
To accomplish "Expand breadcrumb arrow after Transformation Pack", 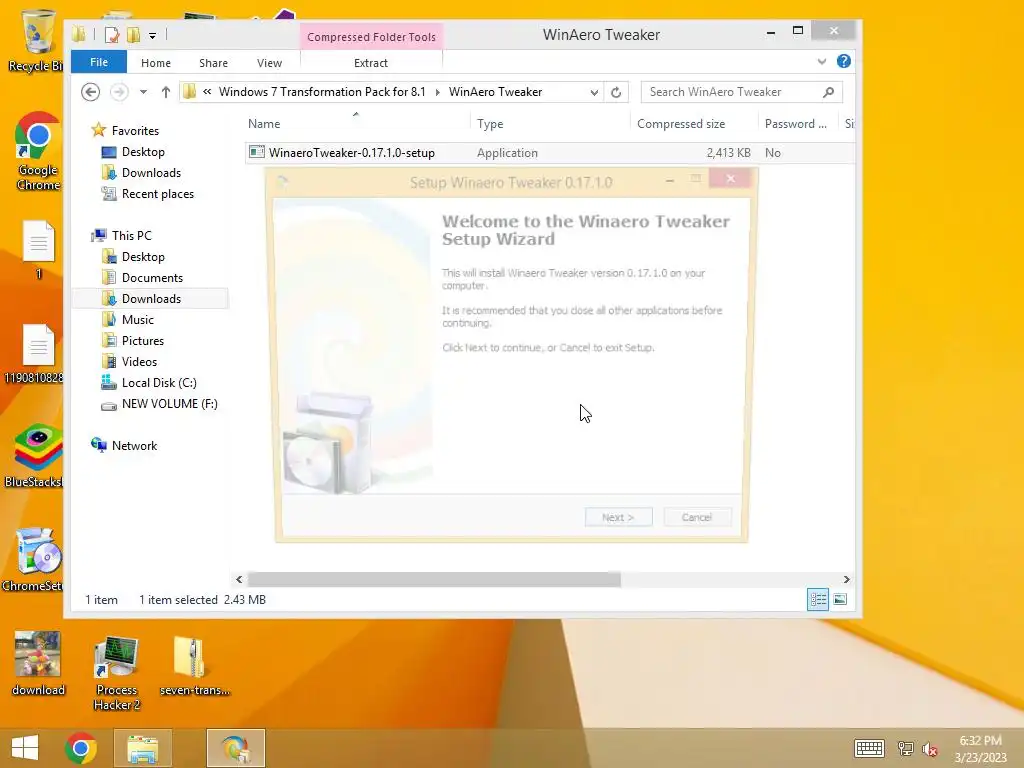I will [x=437, y=92].
